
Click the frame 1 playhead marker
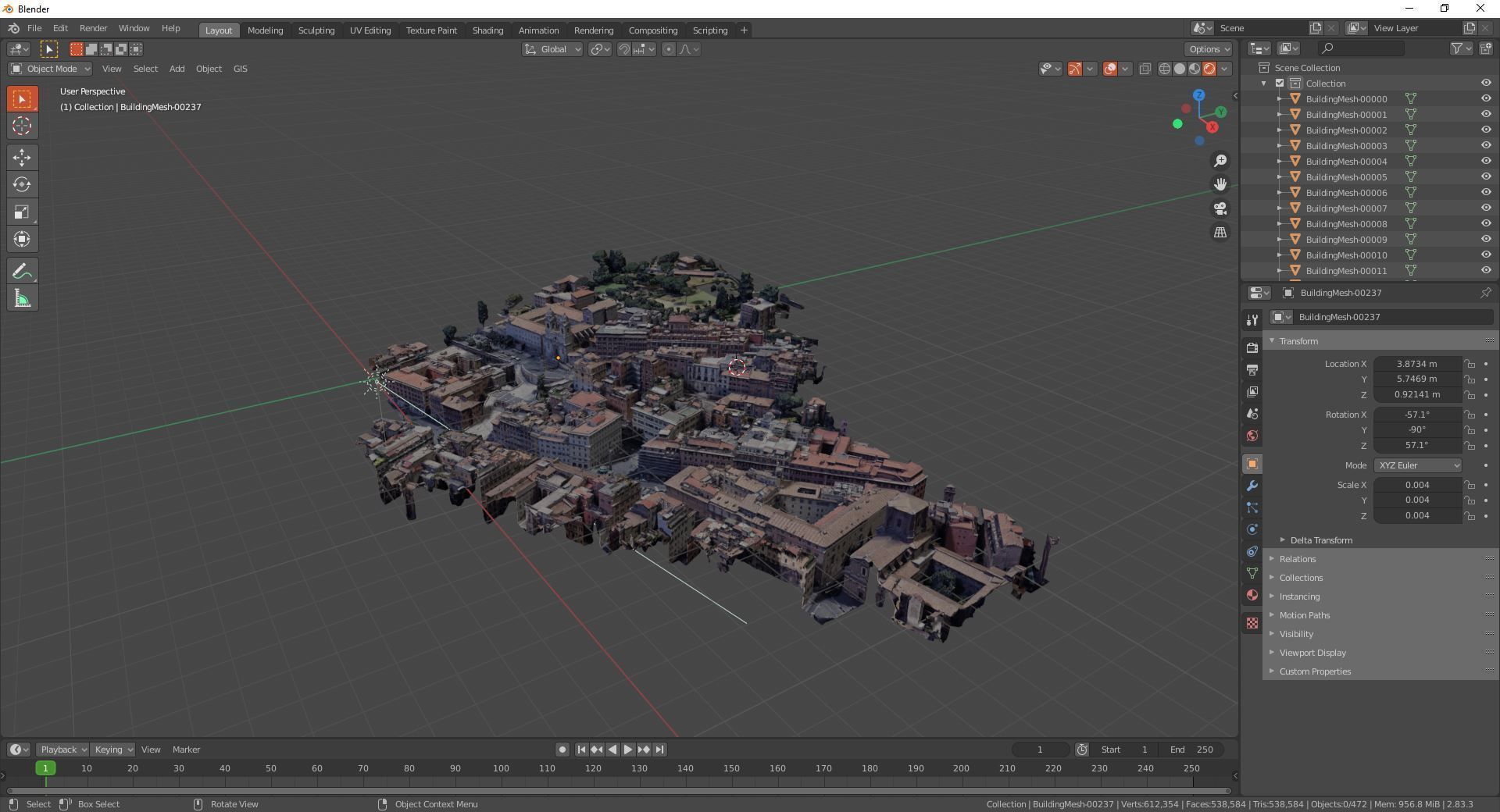45,768
